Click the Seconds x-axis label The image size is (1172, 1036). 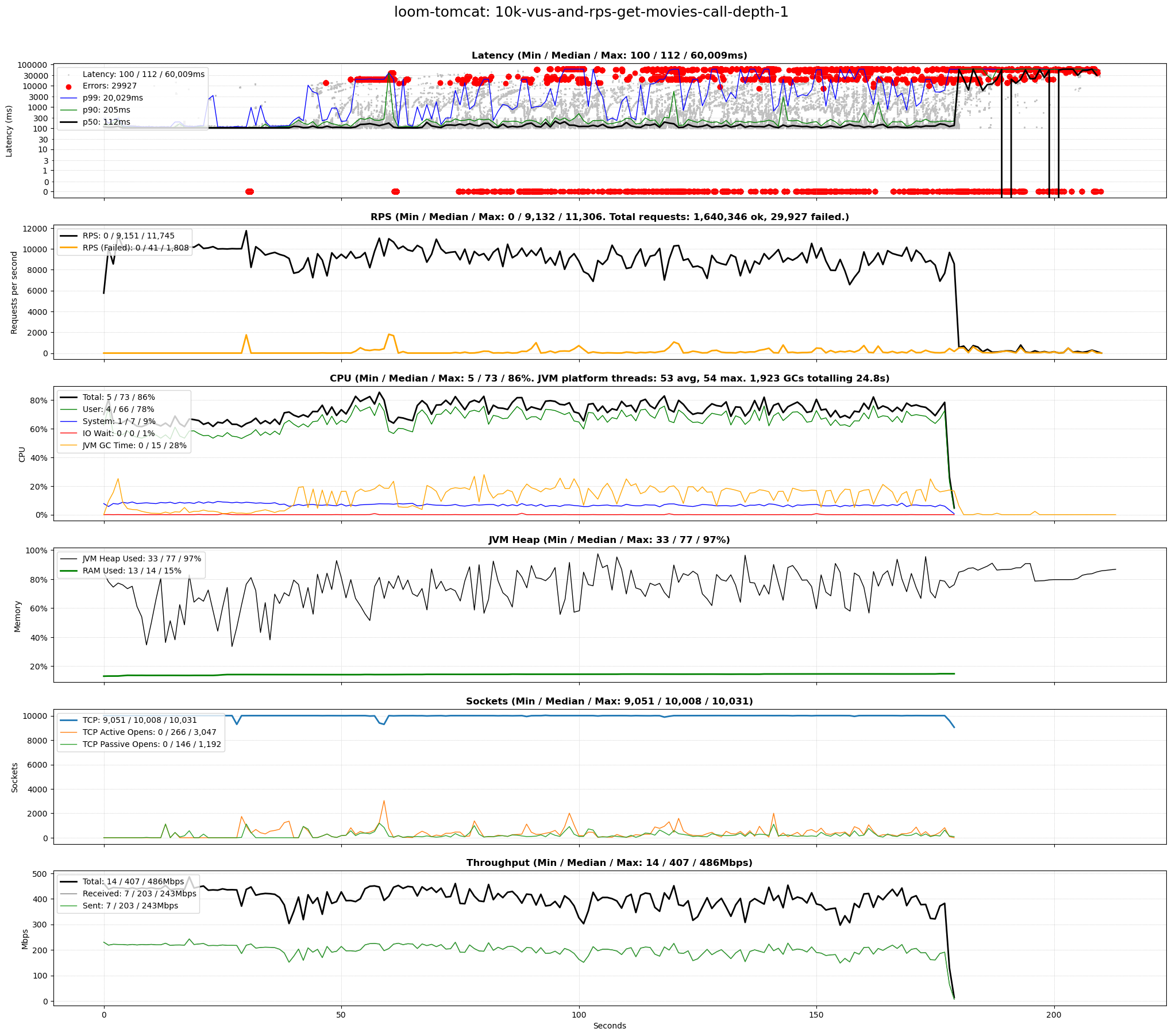(609, 1026)
